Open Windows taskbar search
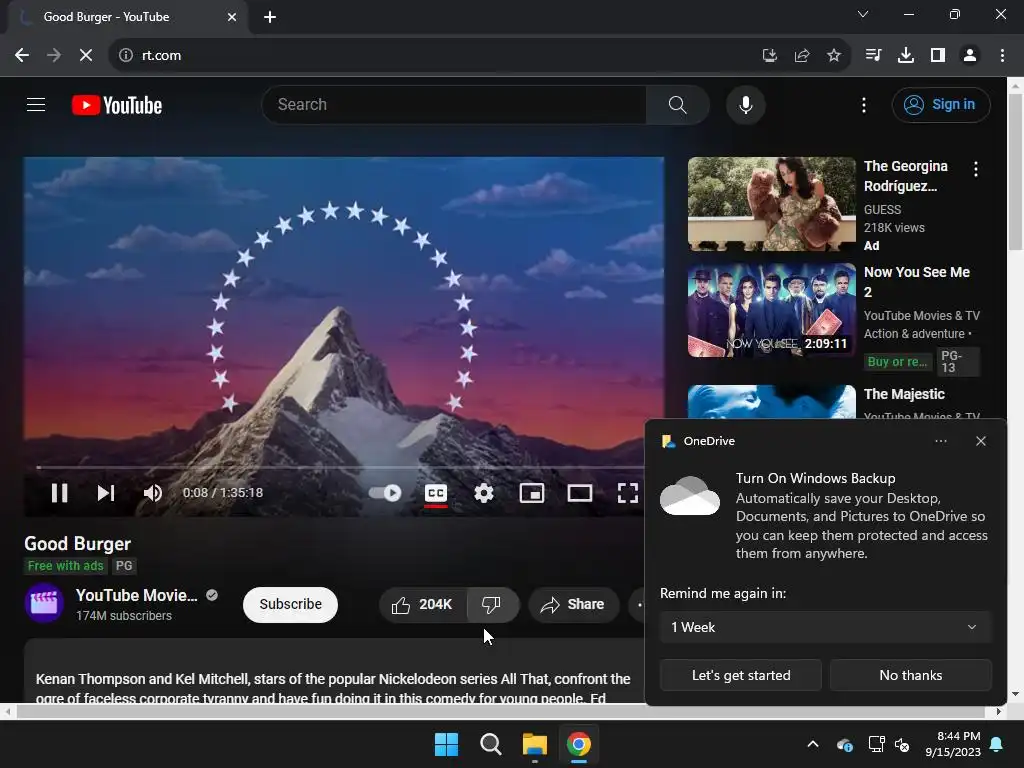The image size is (1024, 768). point(490,744)
